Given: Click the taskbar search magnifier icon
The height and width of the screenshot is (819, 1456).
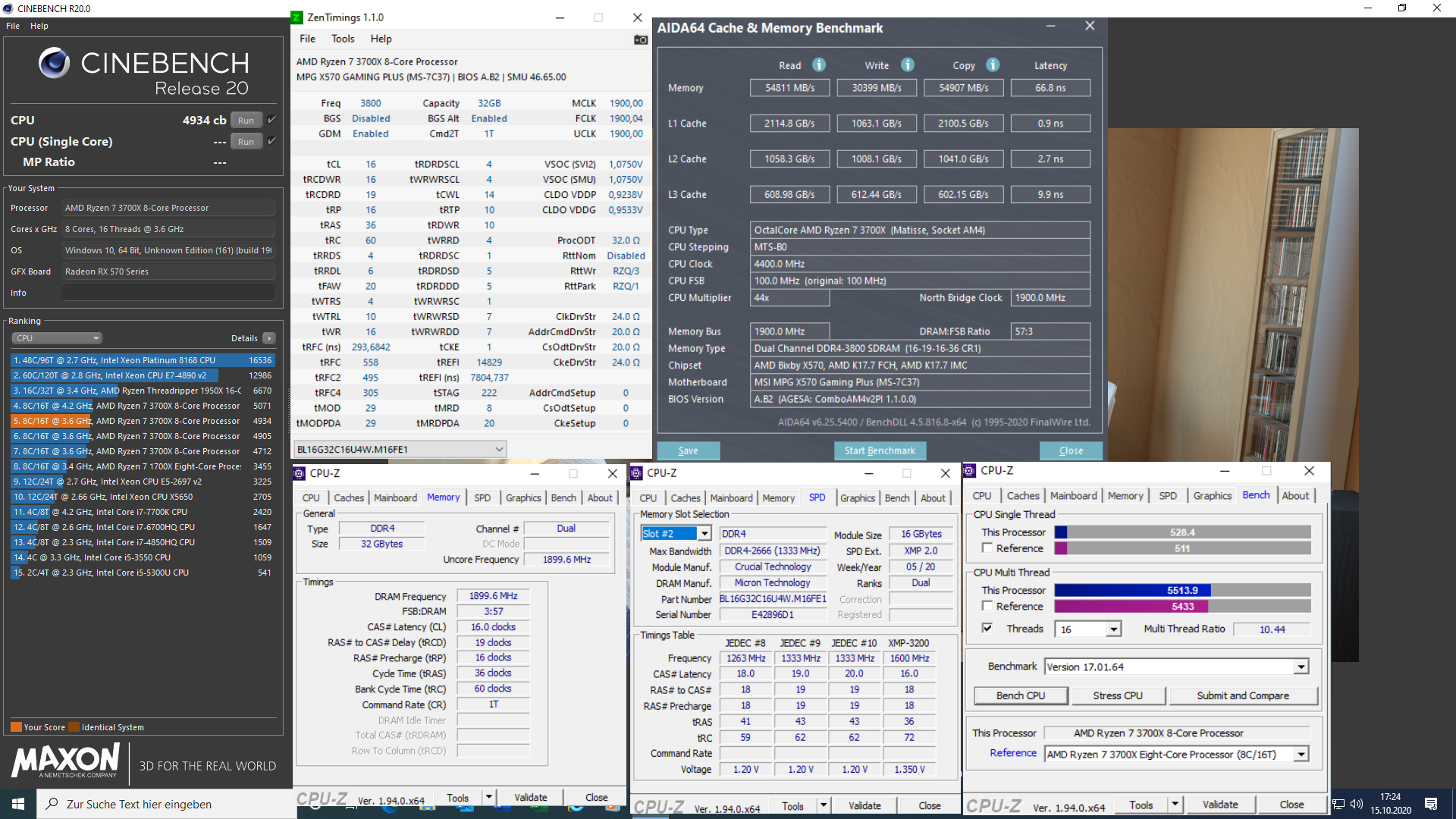Looking at the screenshot, I should click(52, 804).
